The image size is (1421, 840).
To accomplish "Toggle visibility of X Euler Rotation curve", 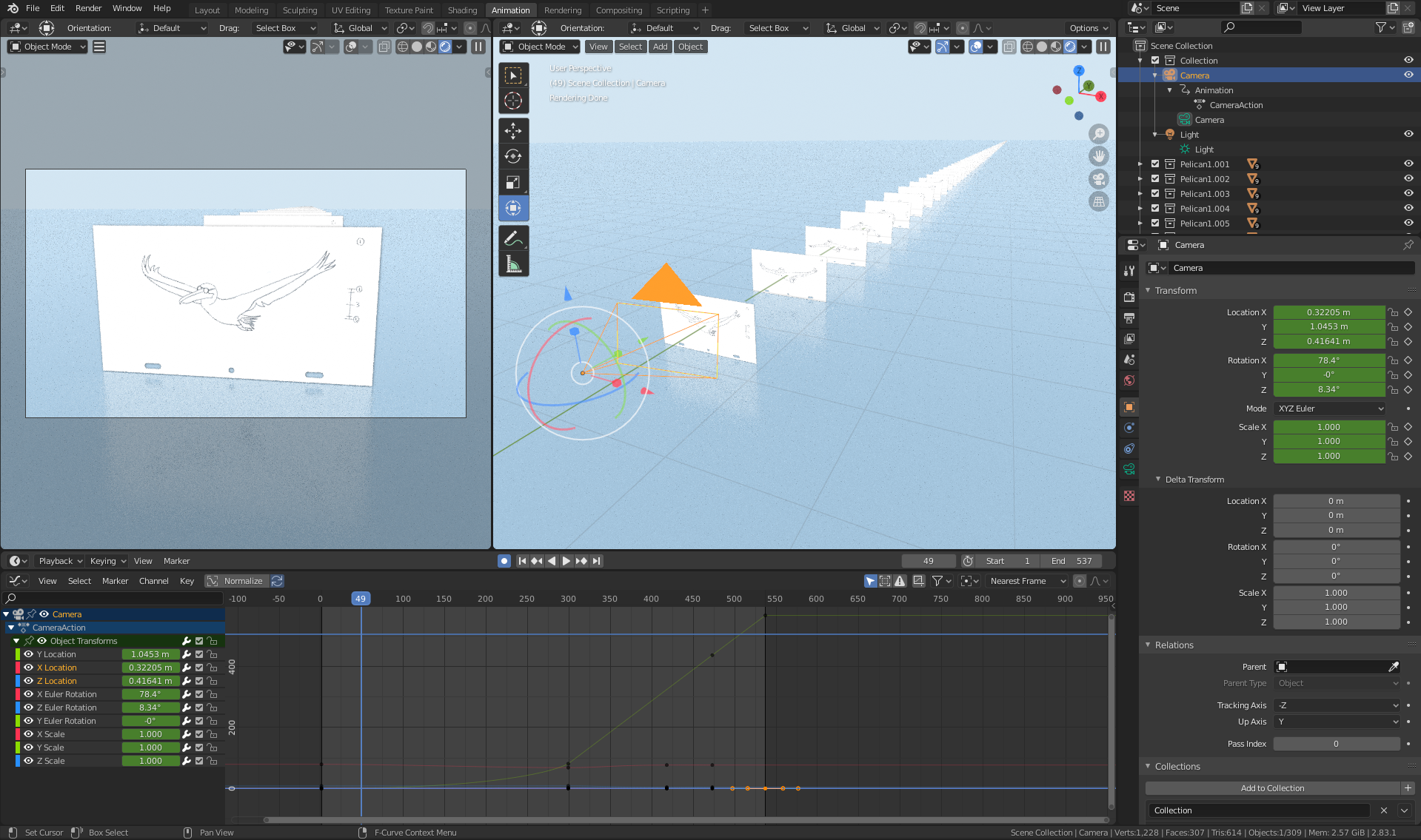I will [x=28, y=694].
